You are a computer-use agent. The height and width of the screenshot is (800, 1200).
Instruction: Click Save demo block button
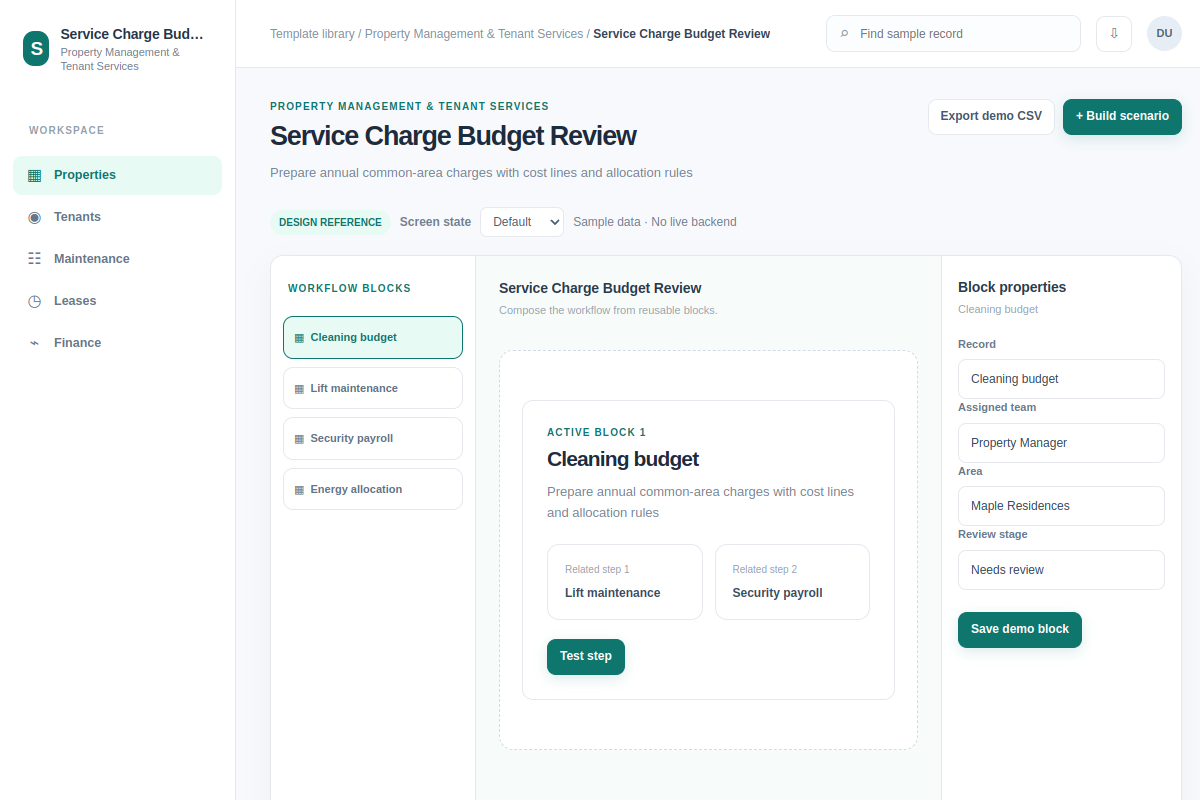1020,630
